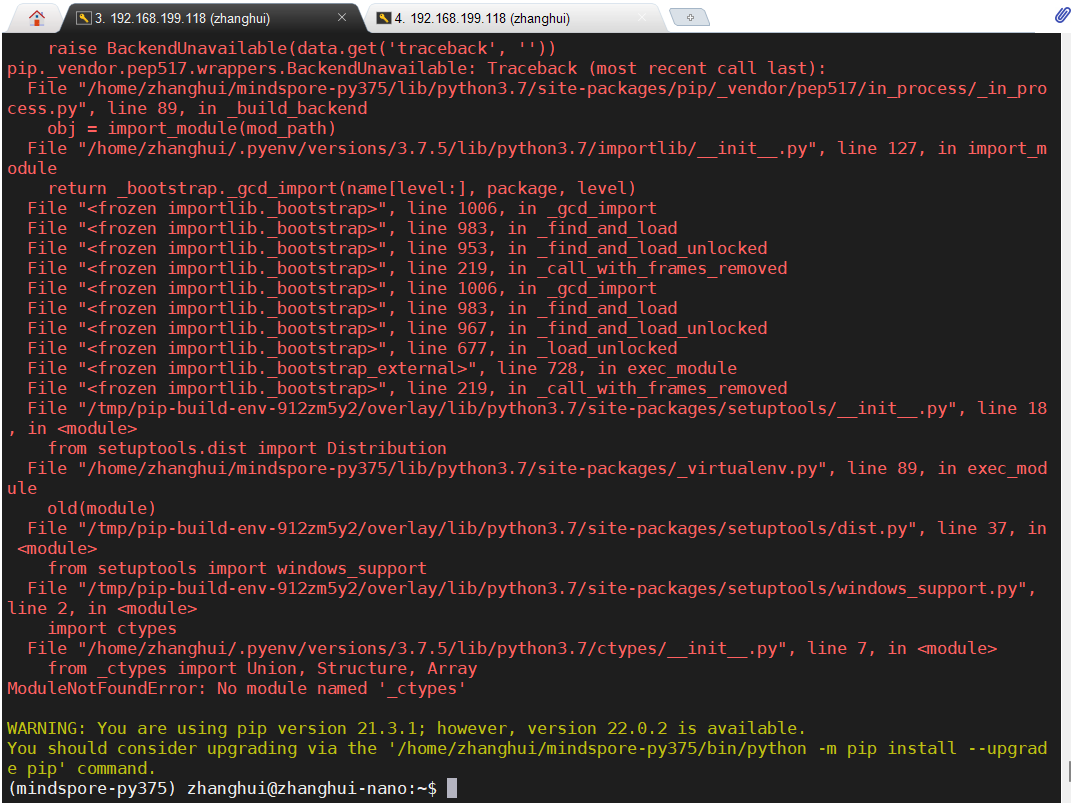Screen dimensions: 1071x809
Task: Close session tab 4
Action: tap(642, 18)
